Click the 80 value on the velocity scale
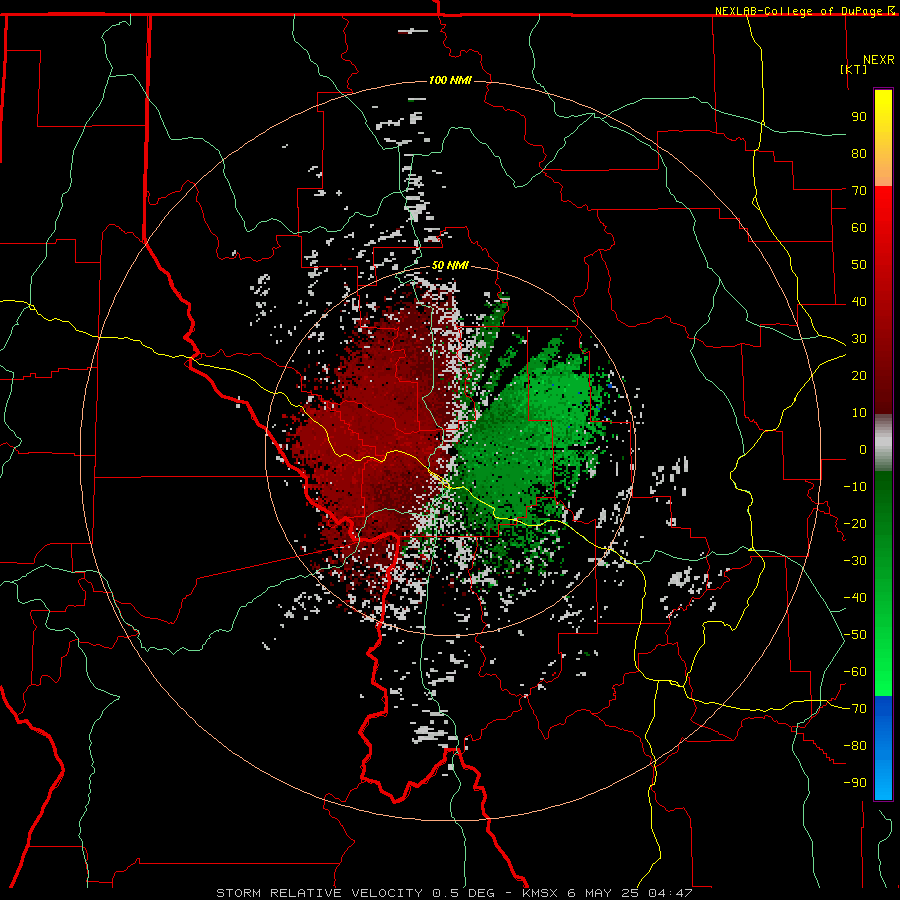This screenshot has width=900, height=900. (859, 153)
